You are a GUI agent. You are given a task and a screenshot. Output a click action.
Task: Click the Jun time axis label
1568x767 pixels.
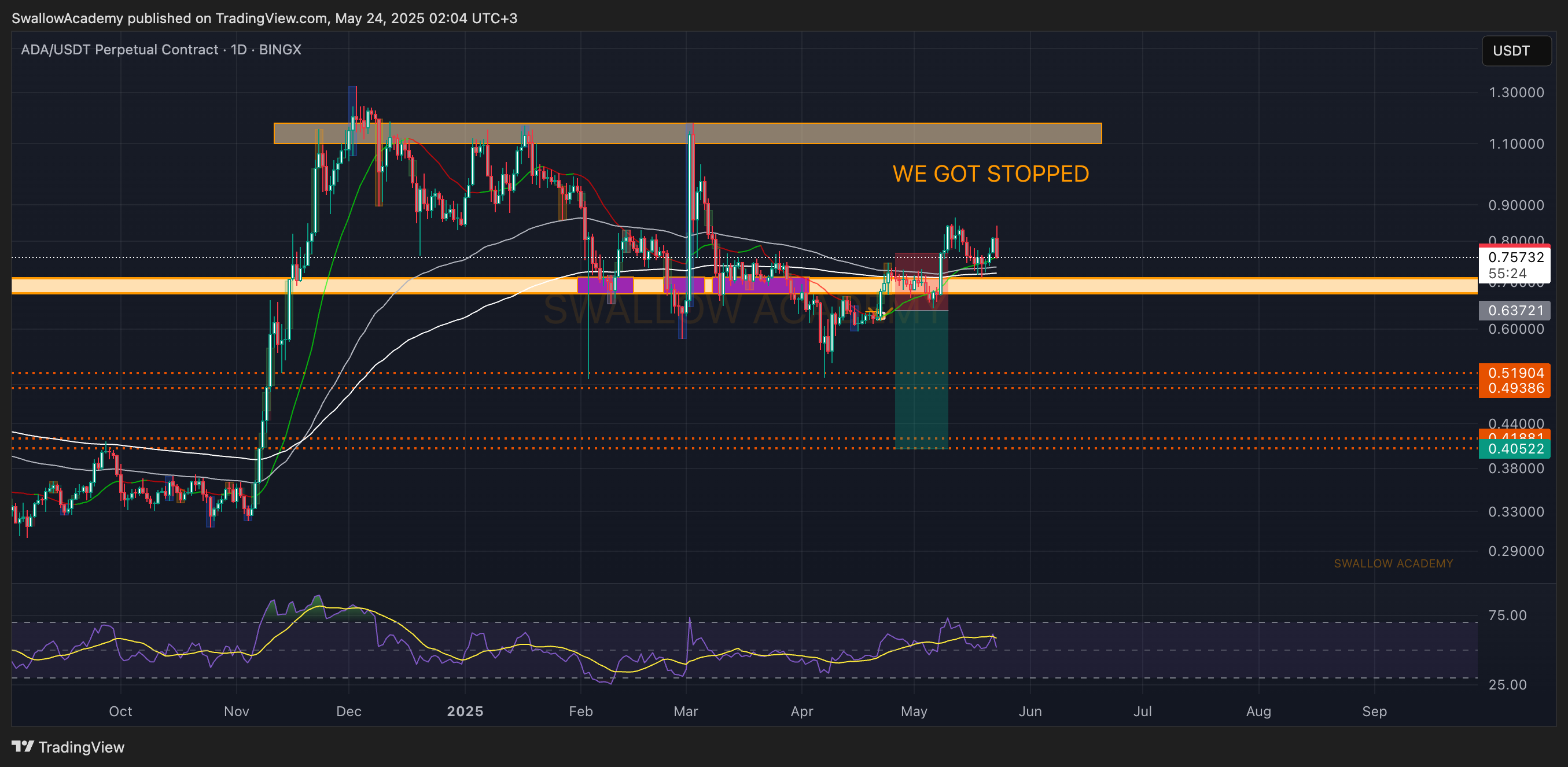point(1030,711)
